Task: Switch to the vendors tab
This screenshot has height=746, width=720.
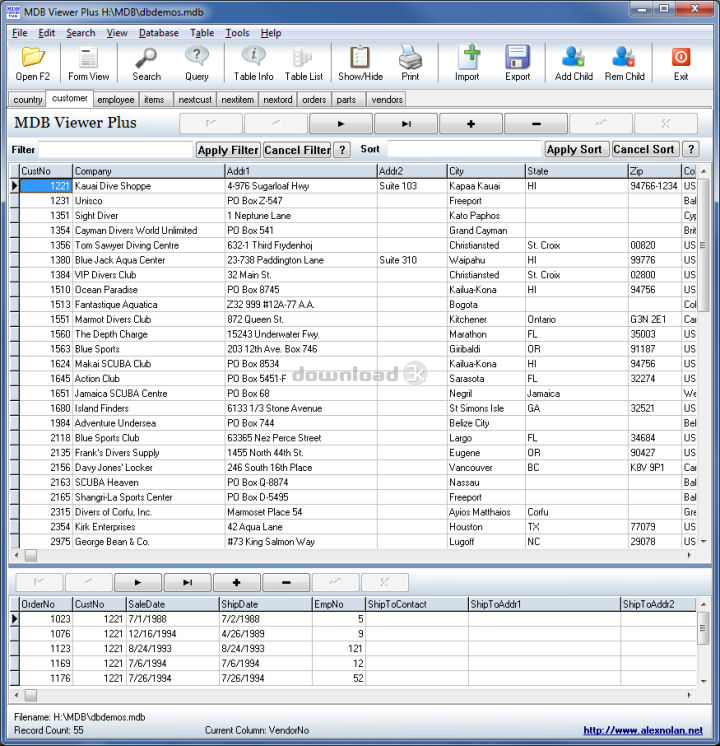Action: click(x=387, y=100)
